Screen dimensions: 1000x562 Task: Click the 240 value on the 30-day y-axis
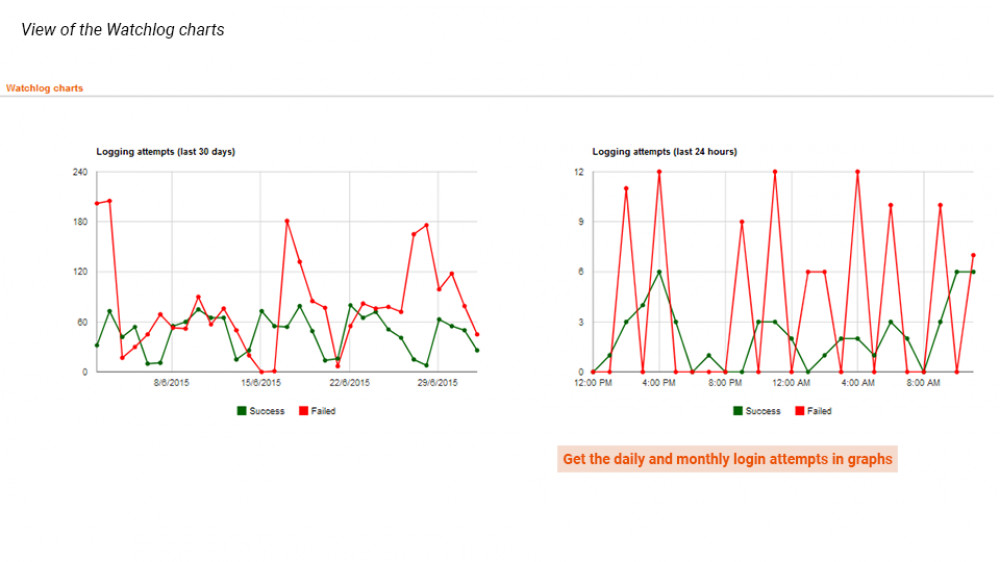(79, 172)
